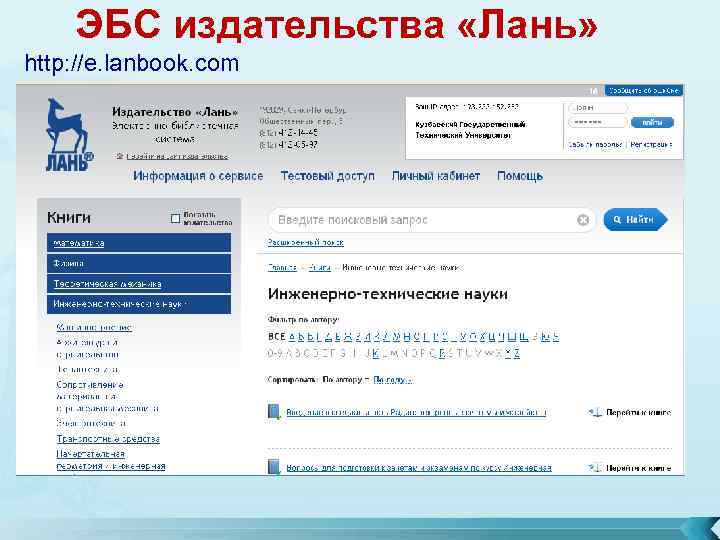Focus the password input field
This screenshot has height=540, width=720.
597,122
